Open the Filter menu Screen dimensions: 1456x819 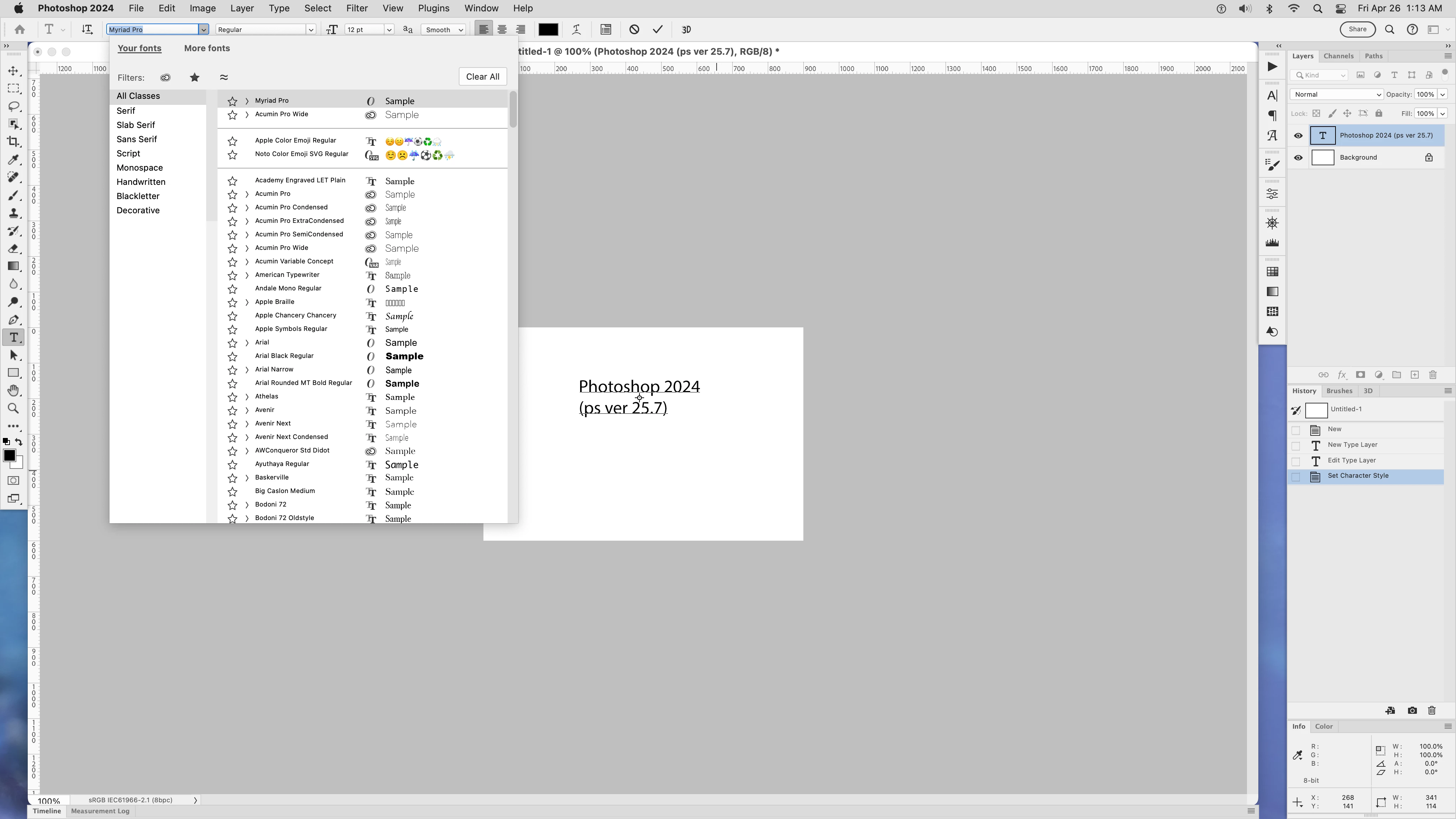coord(357,8)
